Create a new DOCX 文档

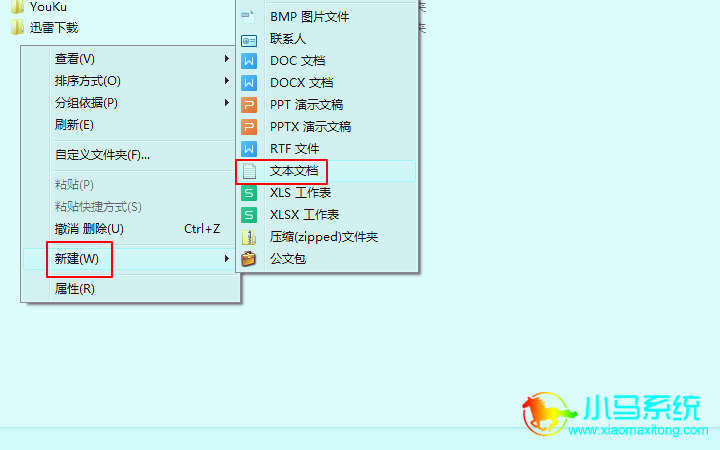[x=327, y=83]
